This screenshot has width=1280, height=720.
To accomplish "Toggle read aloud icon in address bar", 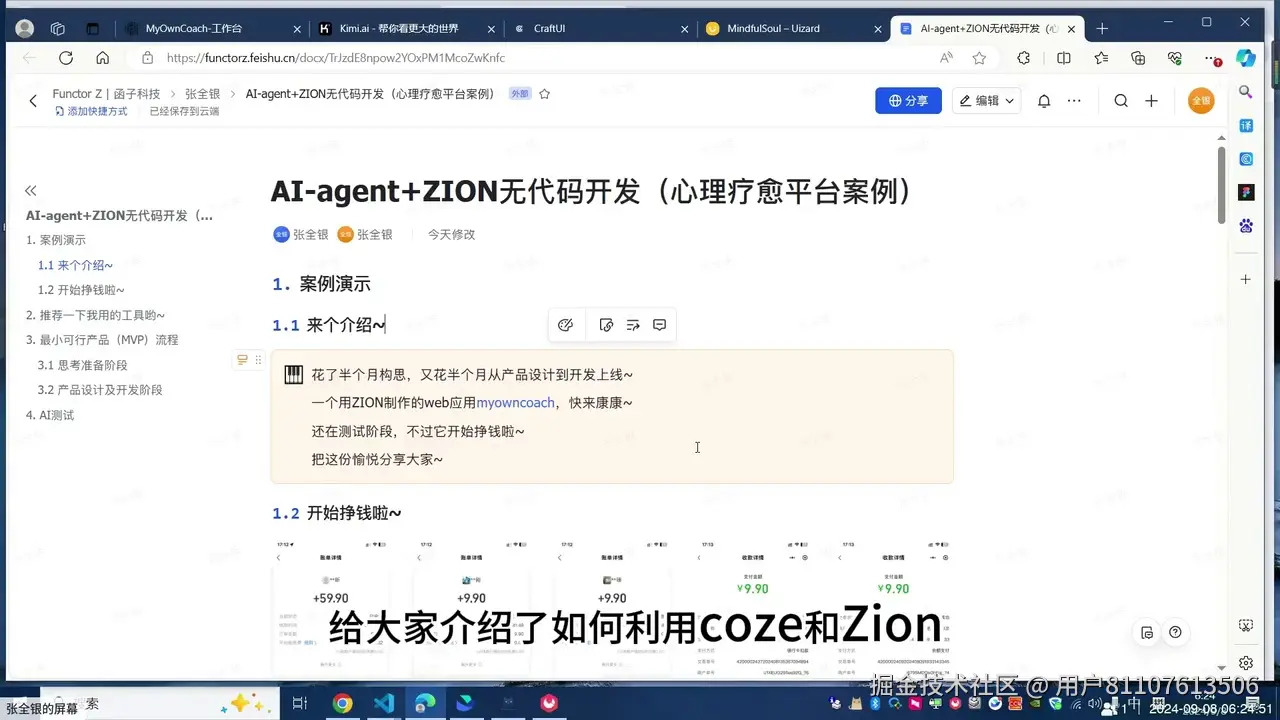I will 946,58.
